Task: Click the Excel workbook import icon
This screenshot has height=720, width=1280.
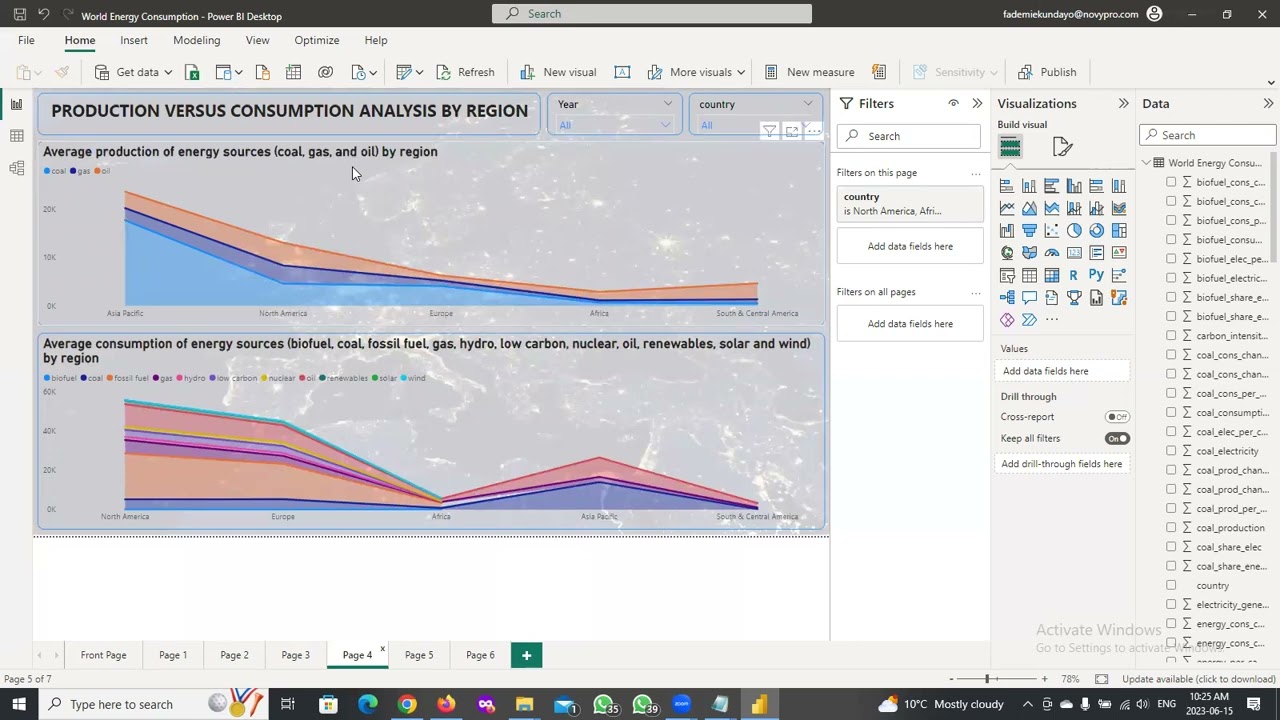Action: point(192,72)
